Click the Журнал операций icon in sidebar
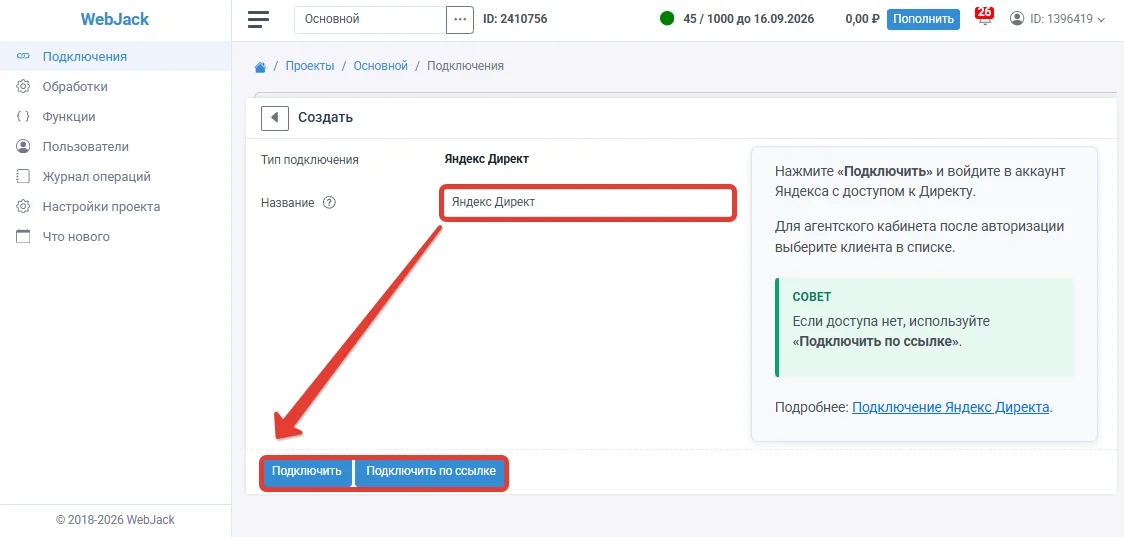The width and height of the screenshot is (1124, 537). click(23, 176)
